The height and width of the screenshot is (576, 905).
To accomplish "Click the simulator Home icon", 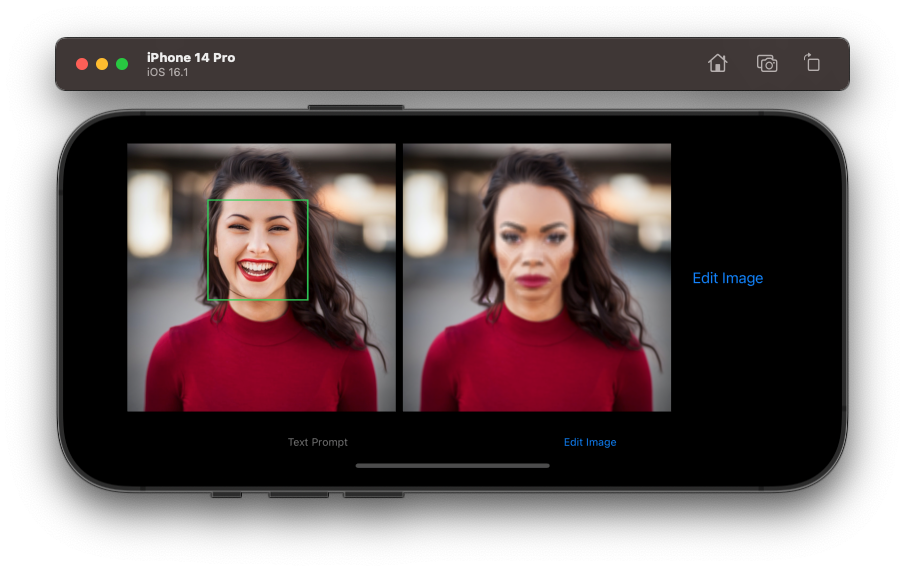I will tap(717, 63).
